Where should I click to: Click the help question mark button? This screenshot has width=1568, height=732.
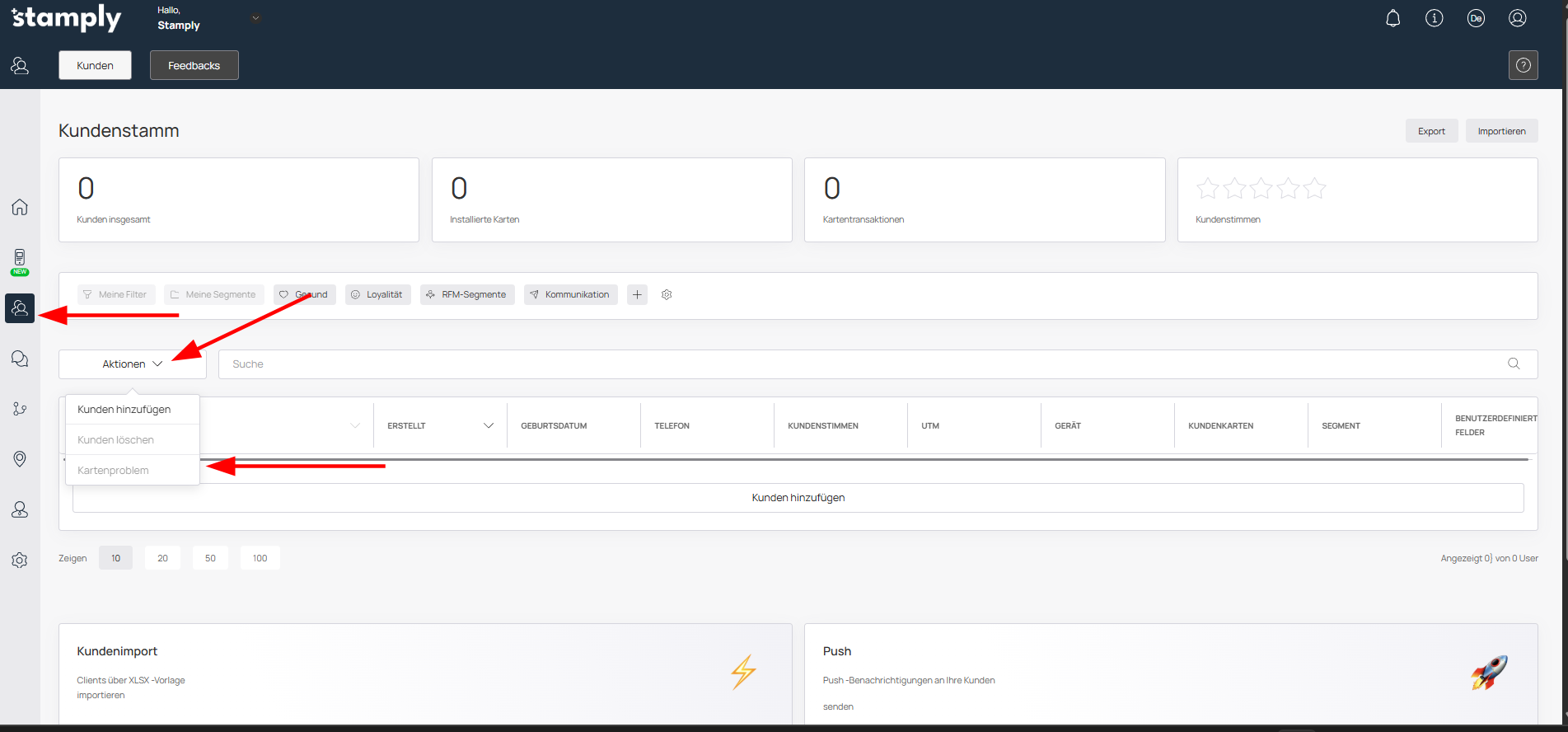point(1523,65)
